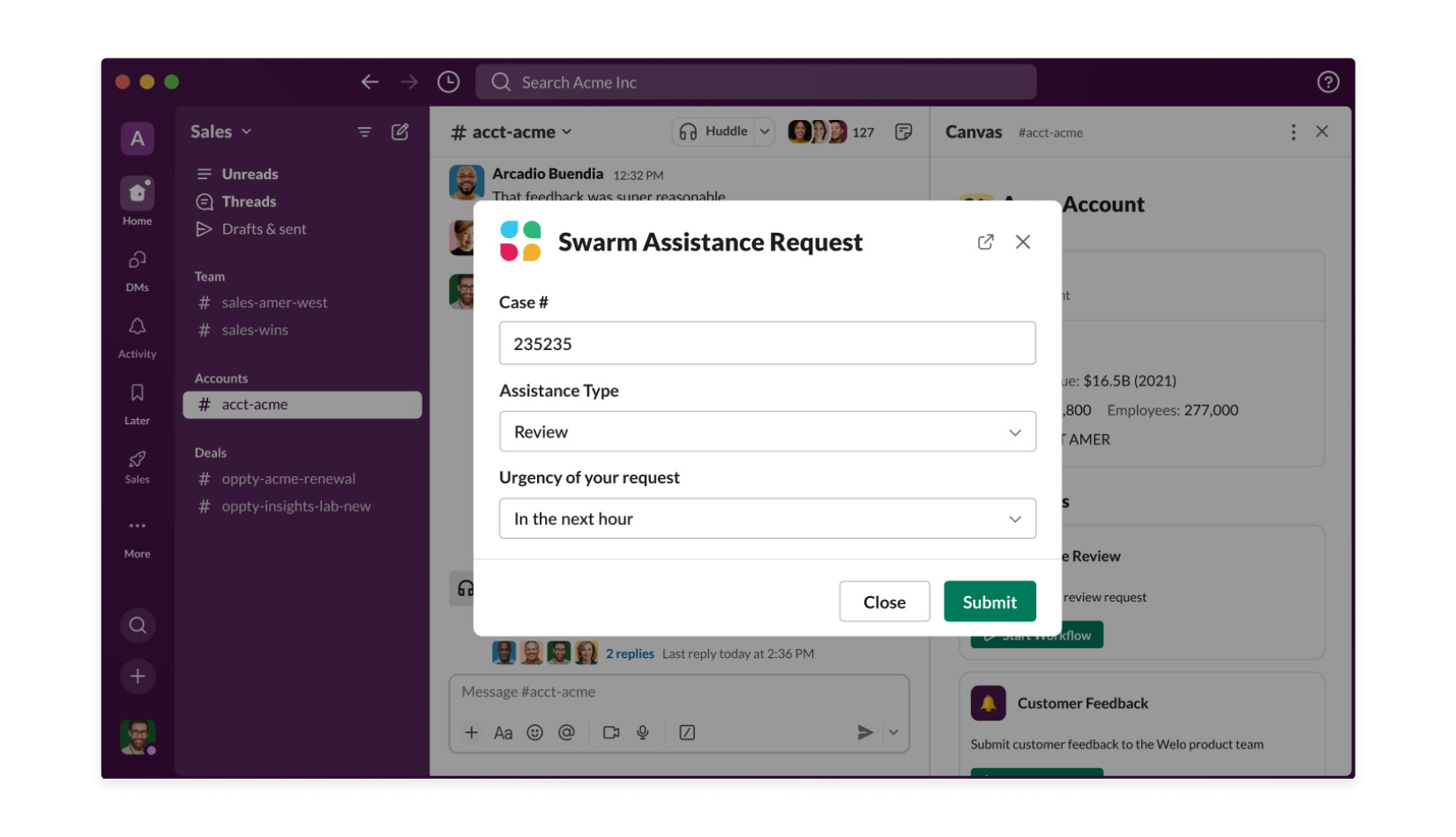Open history clock icon
This screenshot has height=837, width=1456.
[448, 82]
